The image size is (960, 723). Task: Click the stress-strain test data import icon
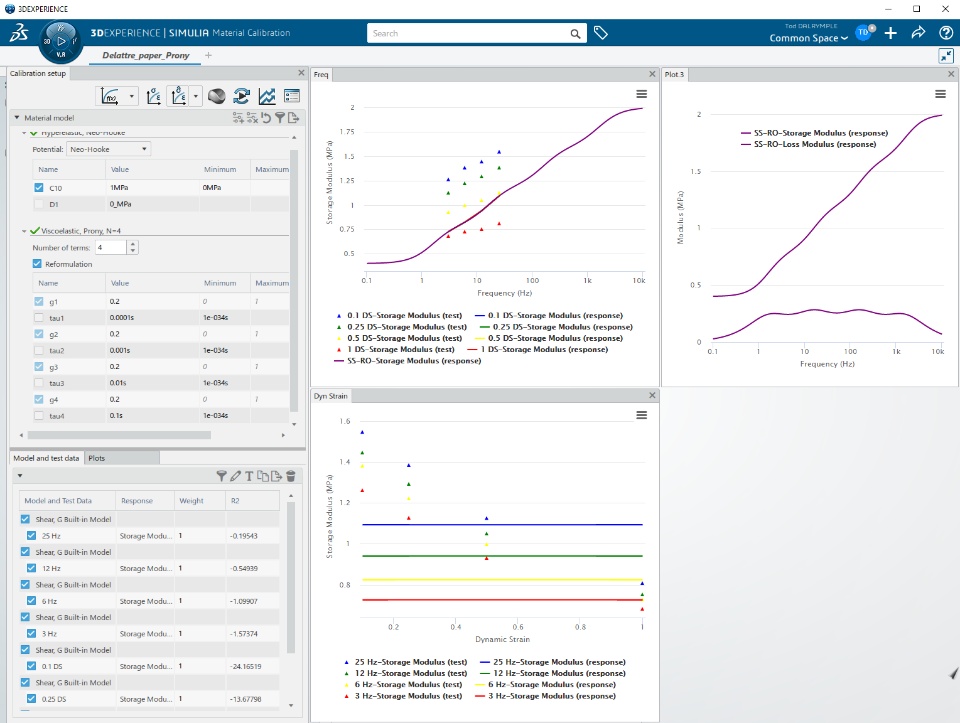pos(154,96)
